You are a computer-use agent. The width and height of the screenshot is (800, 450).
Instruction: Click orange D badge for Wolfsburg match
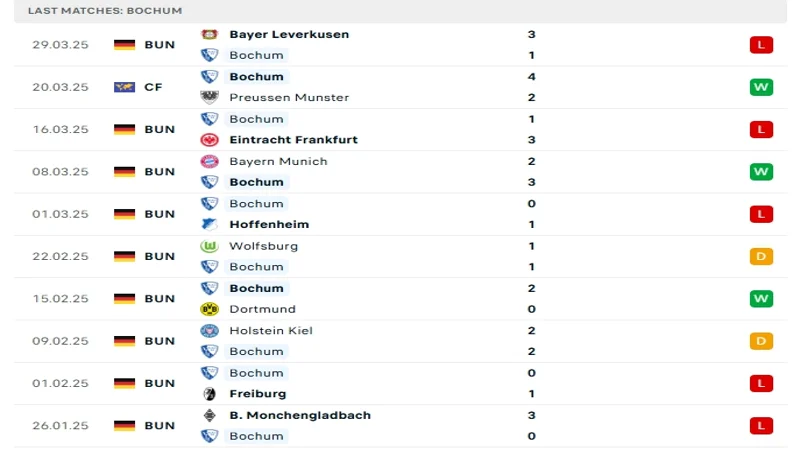761,256
